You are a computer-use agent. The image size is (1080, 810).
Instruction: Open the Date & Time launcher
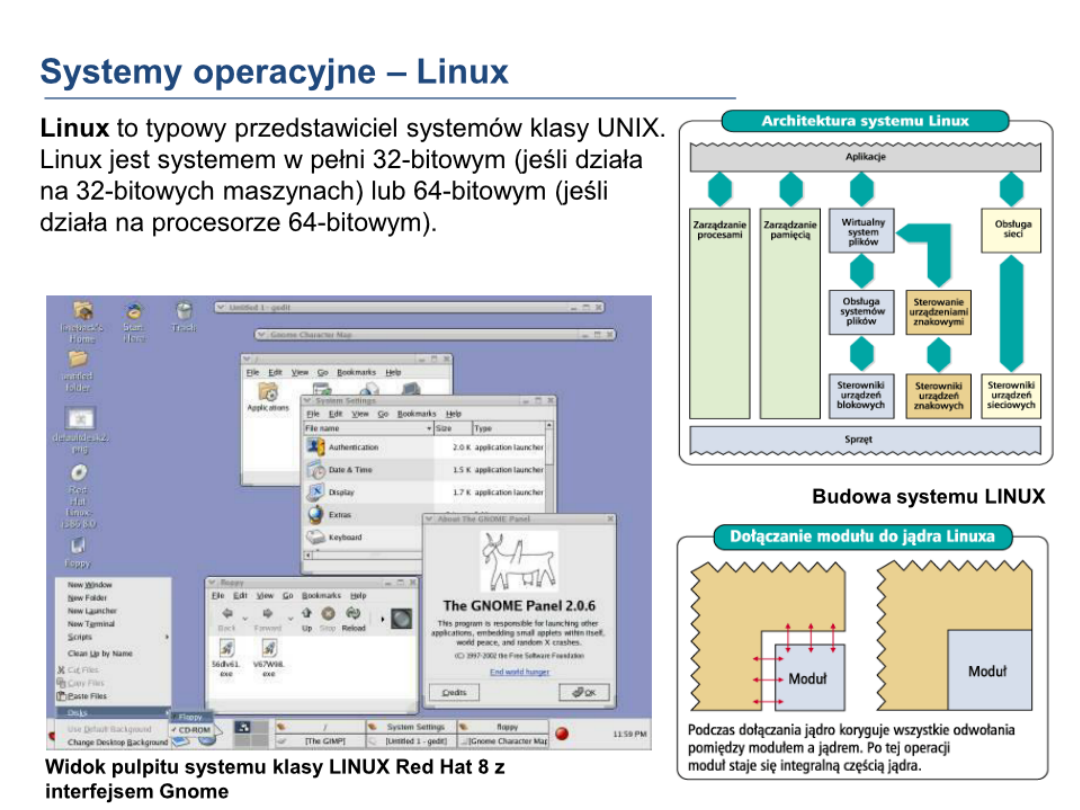316,470
